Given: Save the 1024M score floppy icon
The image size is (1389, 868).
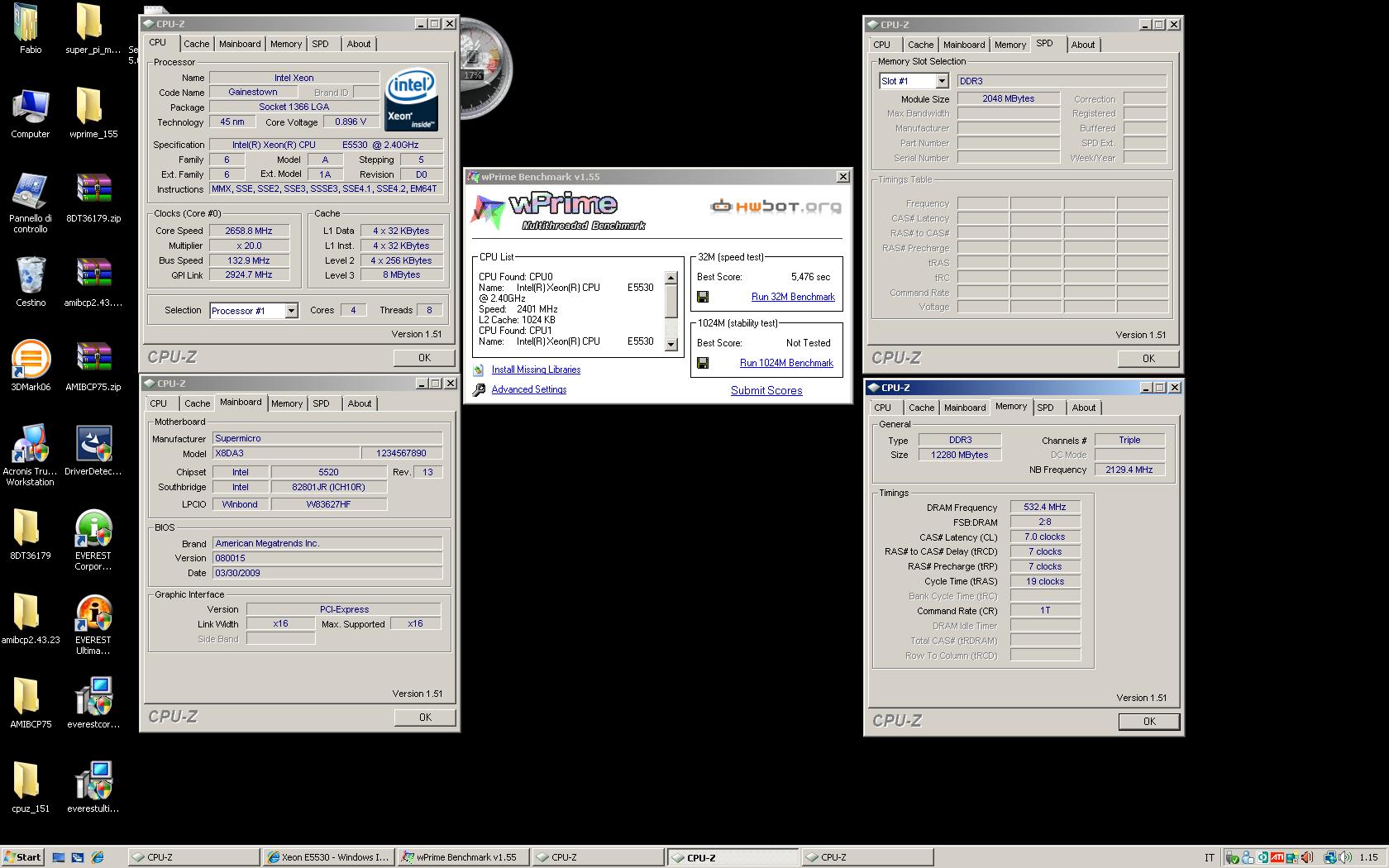Looking at the screenshot, I should (703, 363).
